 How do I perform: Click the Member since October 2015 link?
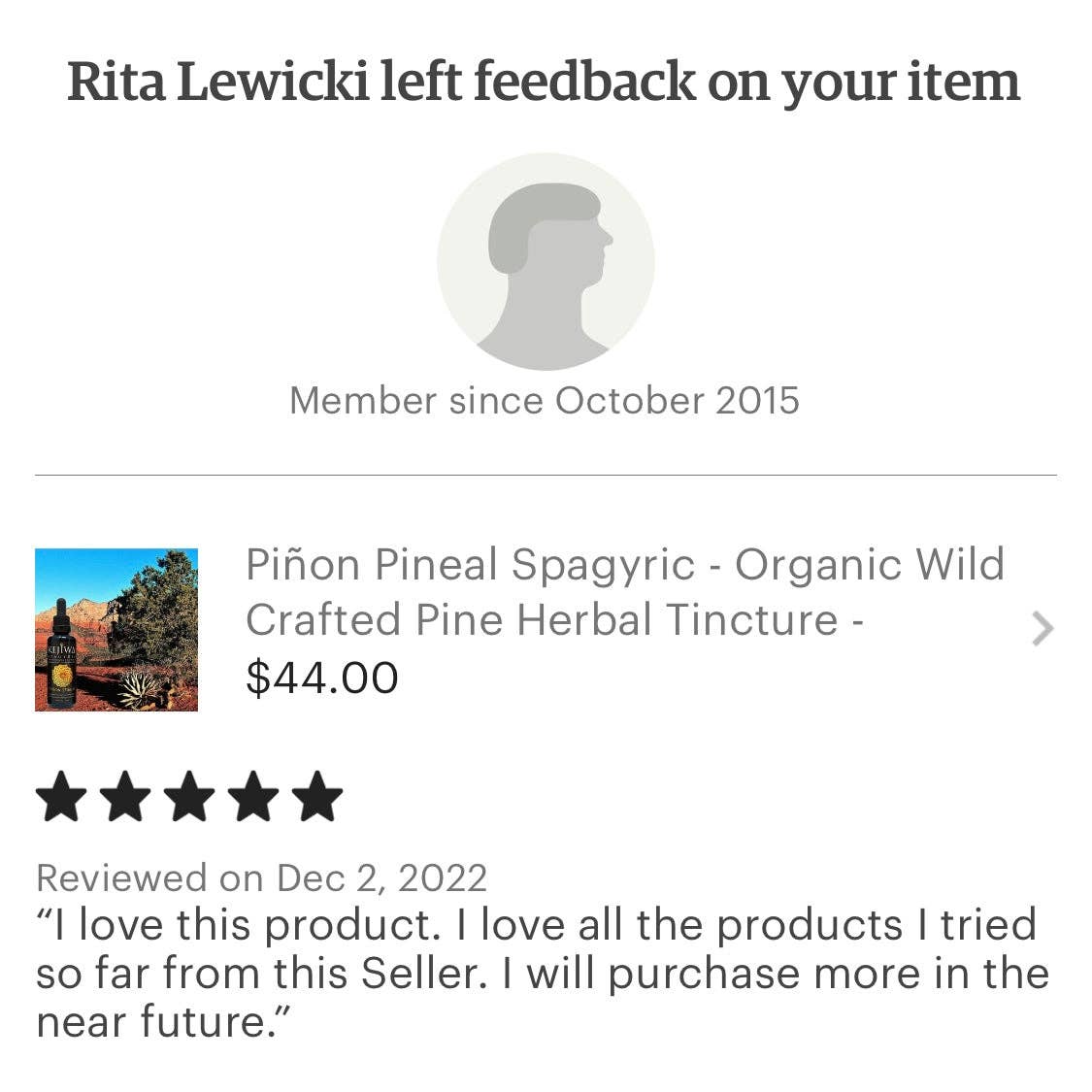pyautogui.click(x=546, y=399)
